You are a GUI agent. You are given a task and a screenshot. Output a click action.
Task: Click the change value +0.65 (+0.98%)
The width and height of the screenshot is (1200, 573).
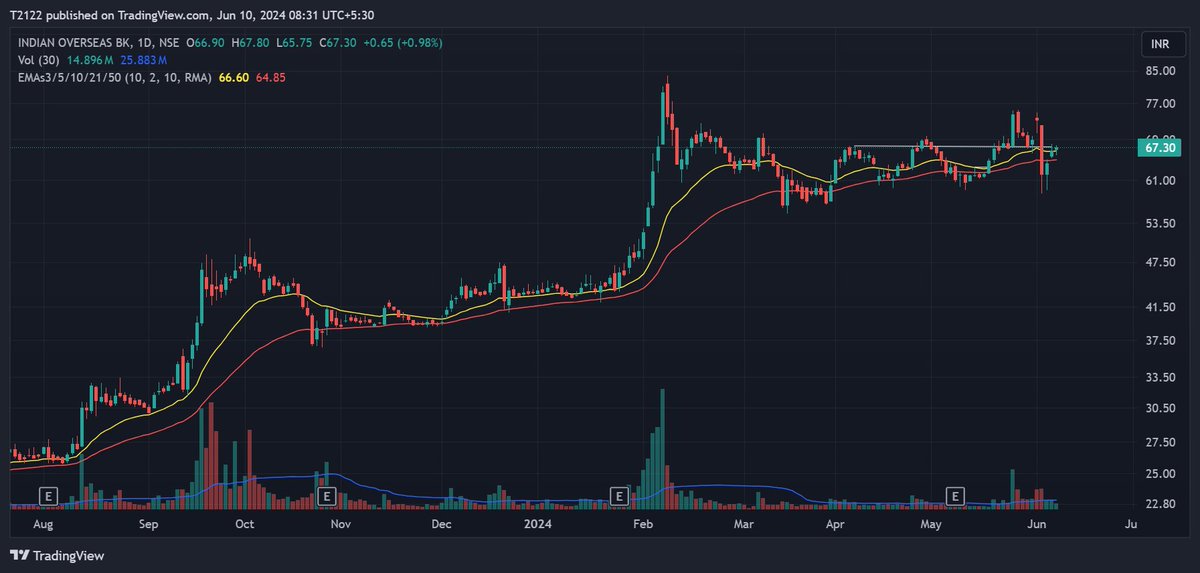click(404, 43)
